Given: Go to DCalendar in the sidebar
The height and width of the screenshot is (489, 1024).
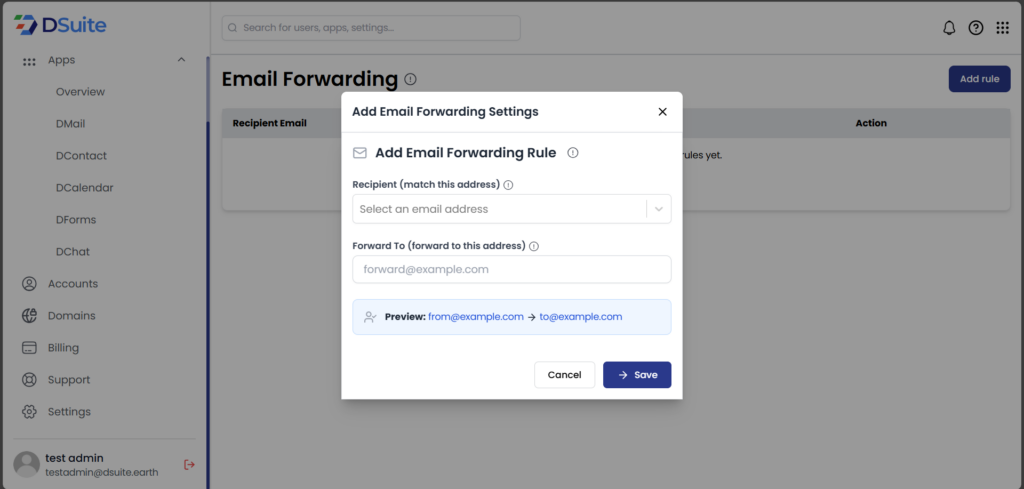Looking at the screenshot, I should coord(84,187).
